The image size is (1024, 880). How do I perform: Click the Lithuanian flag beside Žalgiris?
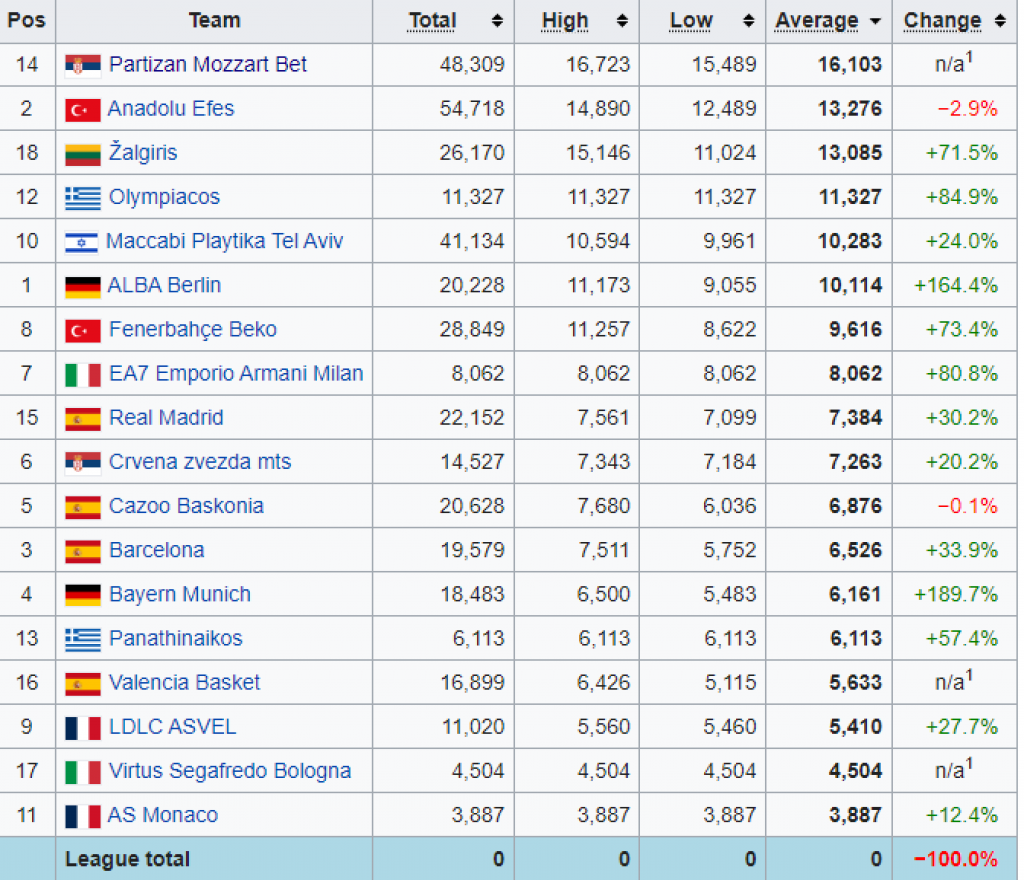tap(83, 154)
